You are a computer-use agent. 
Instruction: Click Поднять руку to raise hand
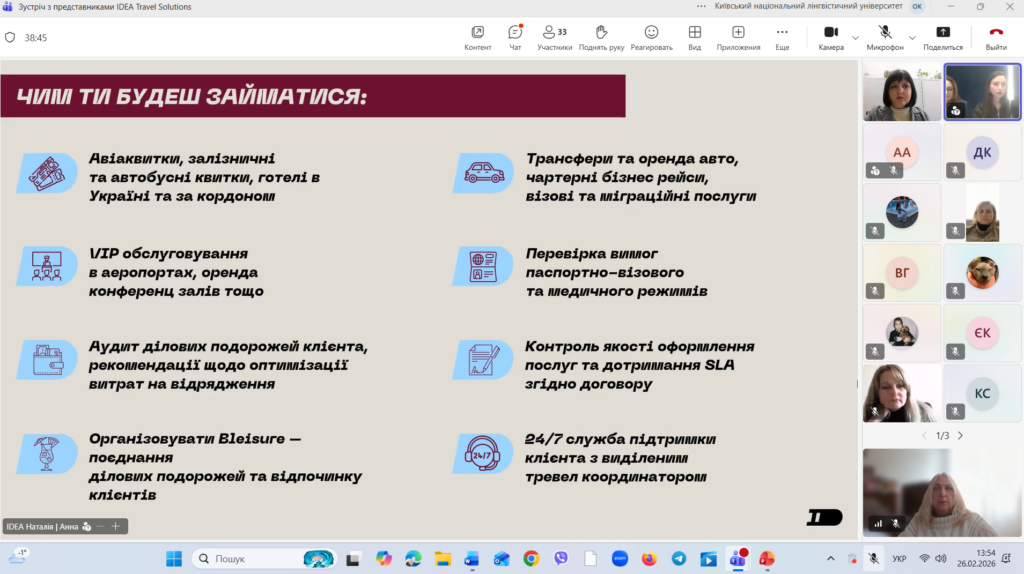pyautogui.click(x=601, y=37)
